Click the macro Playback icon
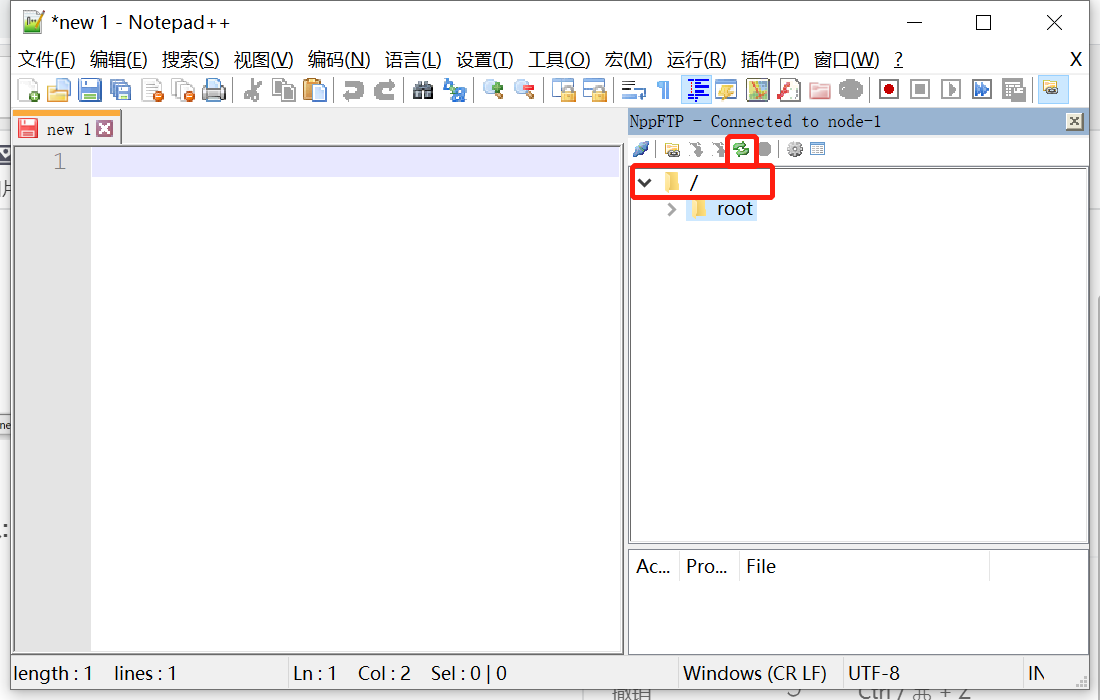The height and width of the screenshot is (700, 1100). (951, 90)
